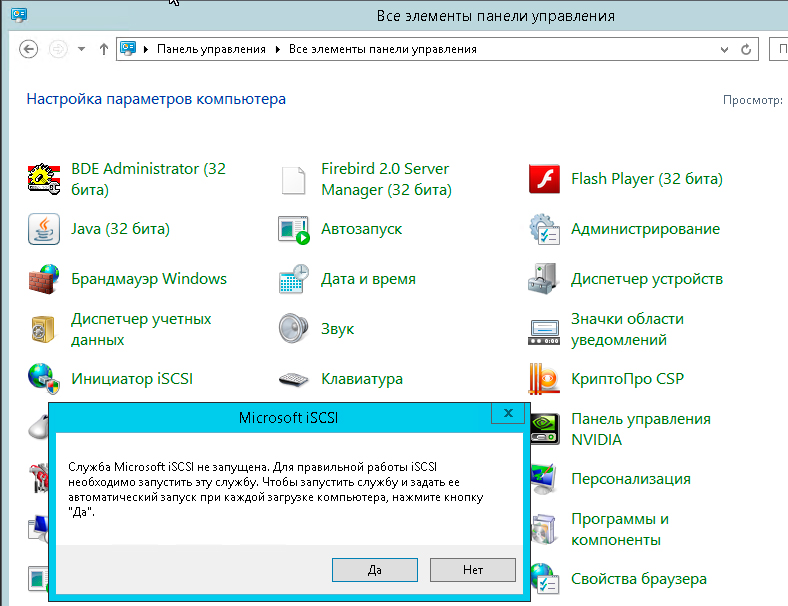The image size is (788, 606).
Task: Open Значки области уведомлений text link
Action: pos(627,329)
